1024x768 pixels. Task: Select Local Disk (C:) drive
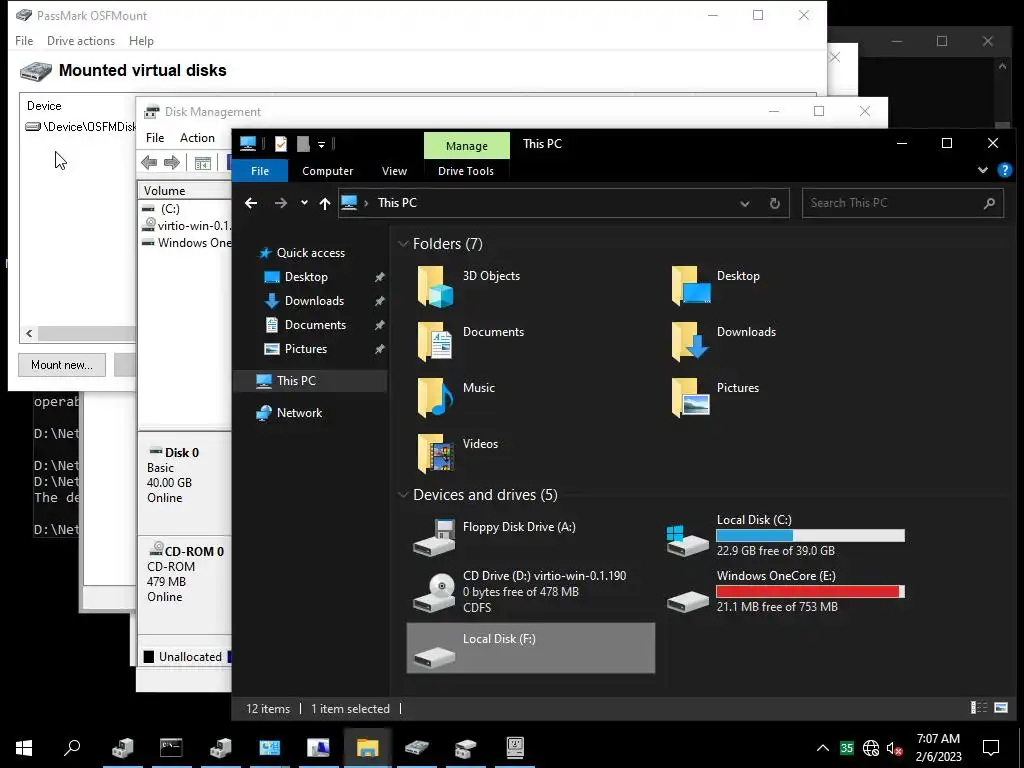pyautogui.click(x=786, y=536)
